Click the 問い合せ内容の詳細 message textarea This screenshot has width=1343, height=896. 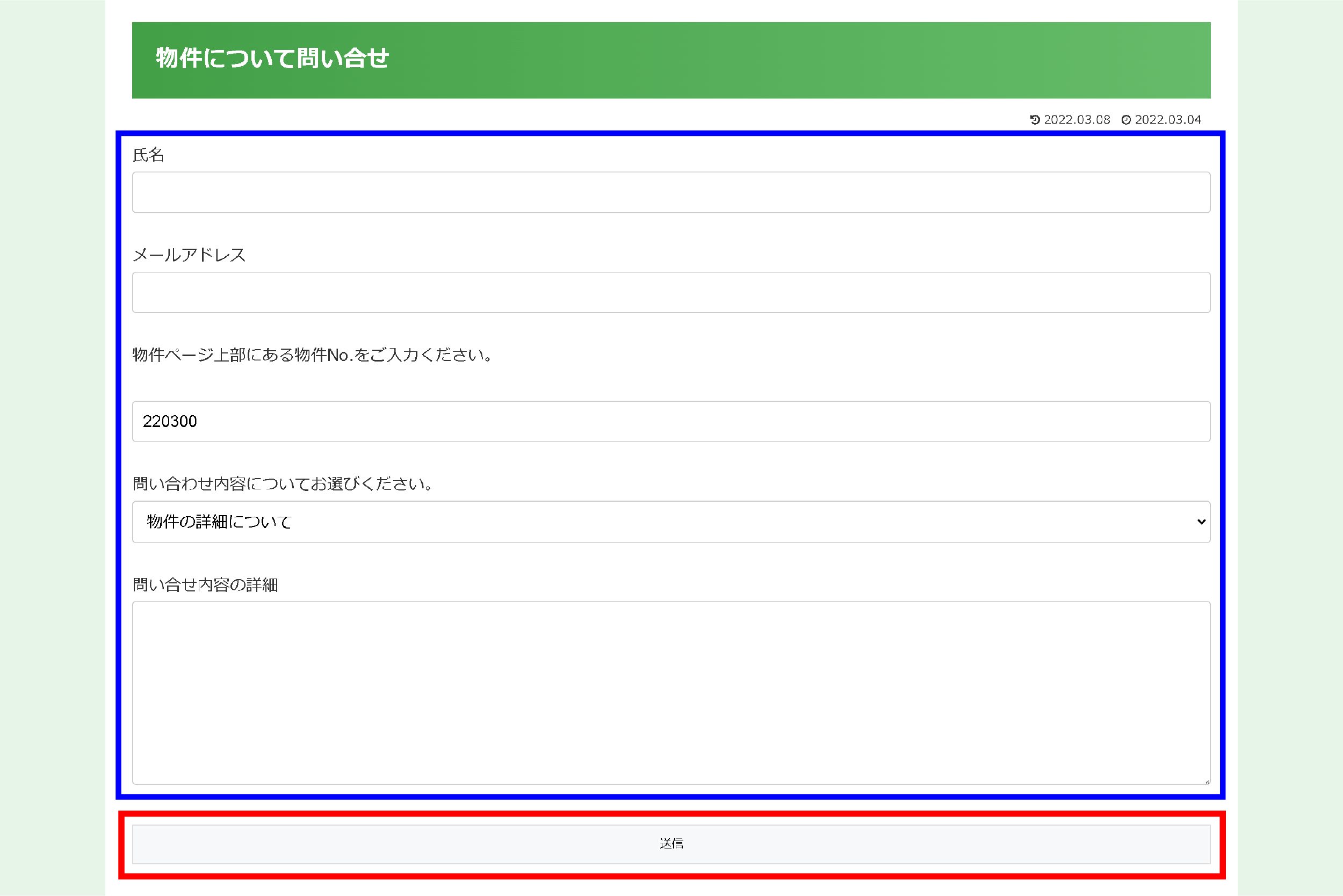671,692
